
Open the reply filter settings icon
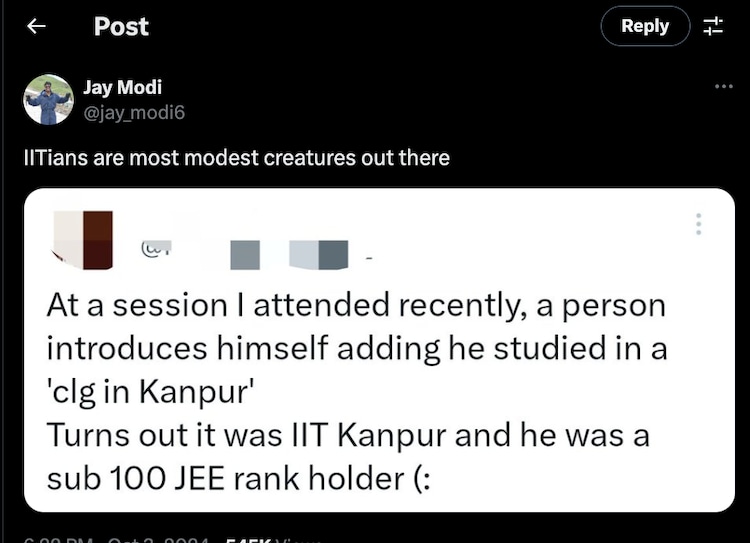point(713,27)
